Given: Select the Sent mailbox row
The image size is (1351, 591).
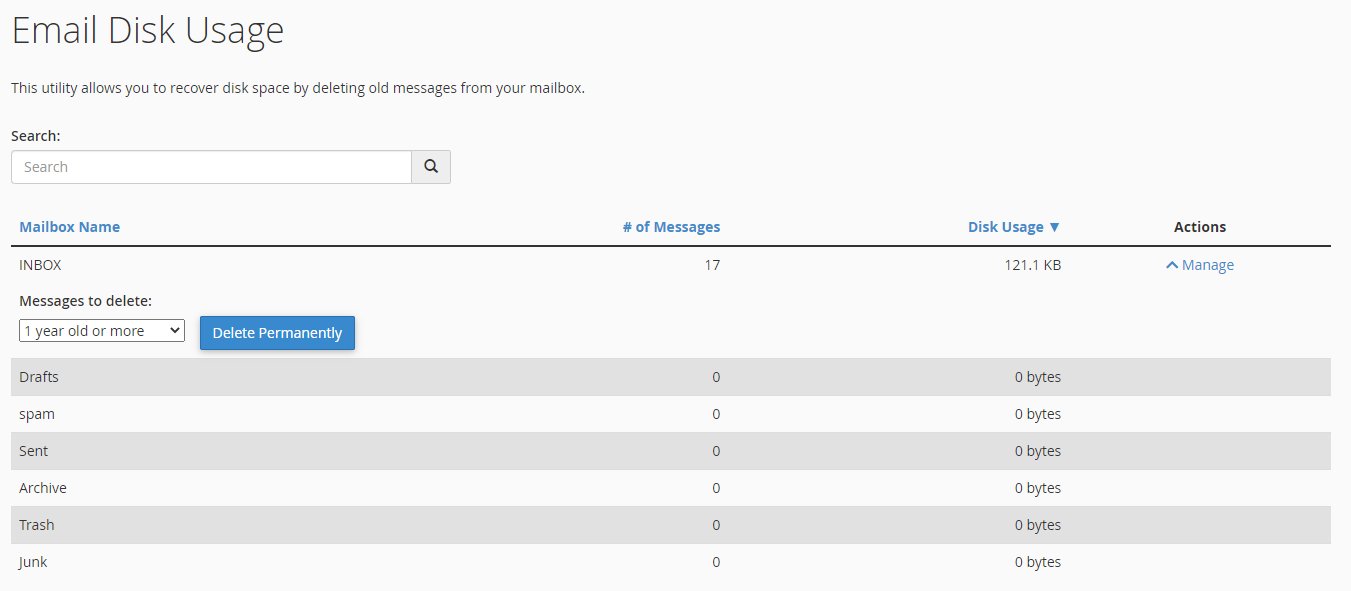Looking at the screenshot, I should [x=34, y=451].
